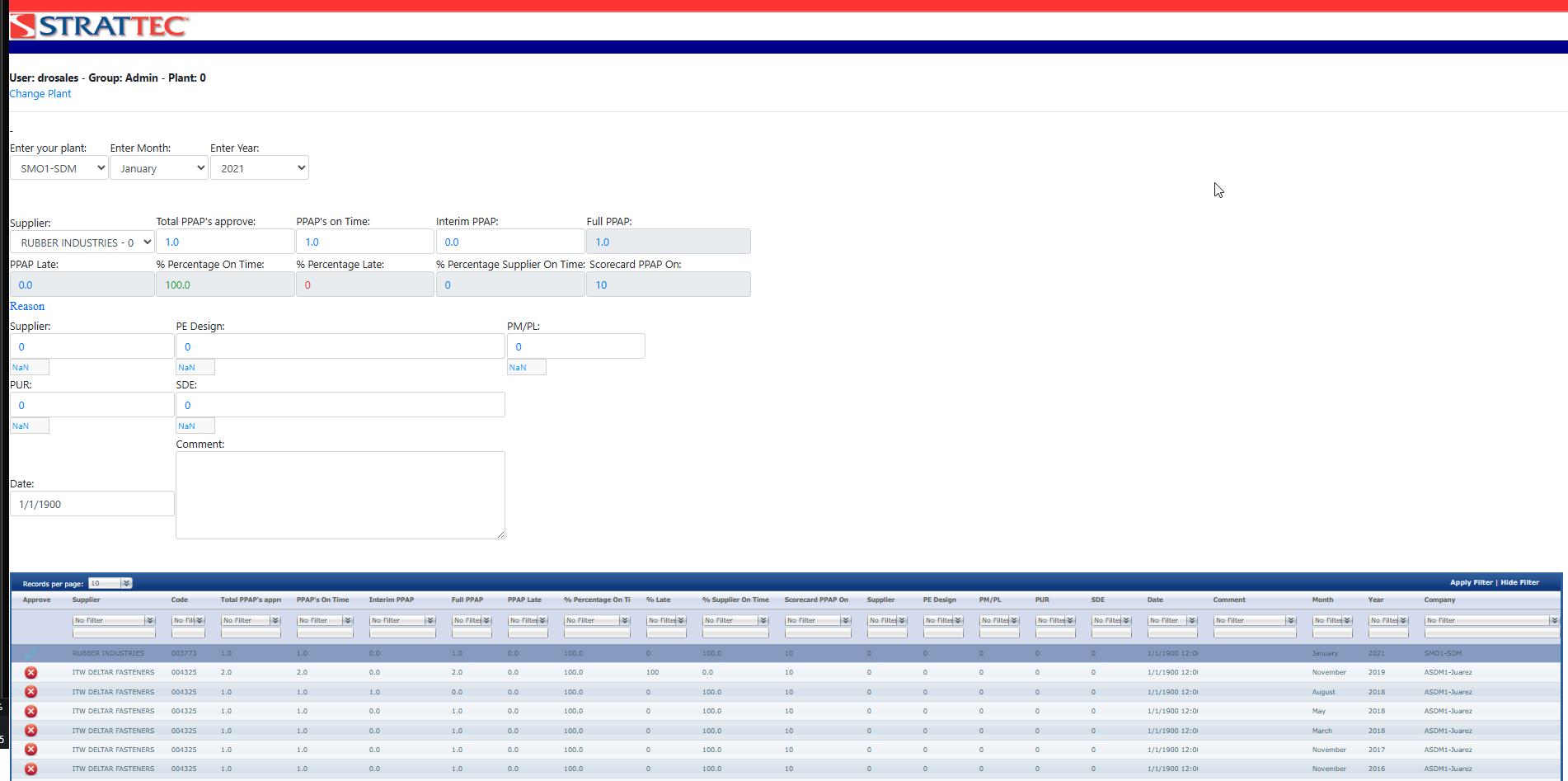Open the 'Enter Month' dropdown
Screen dimensions: 1568x781
(159, 168)
